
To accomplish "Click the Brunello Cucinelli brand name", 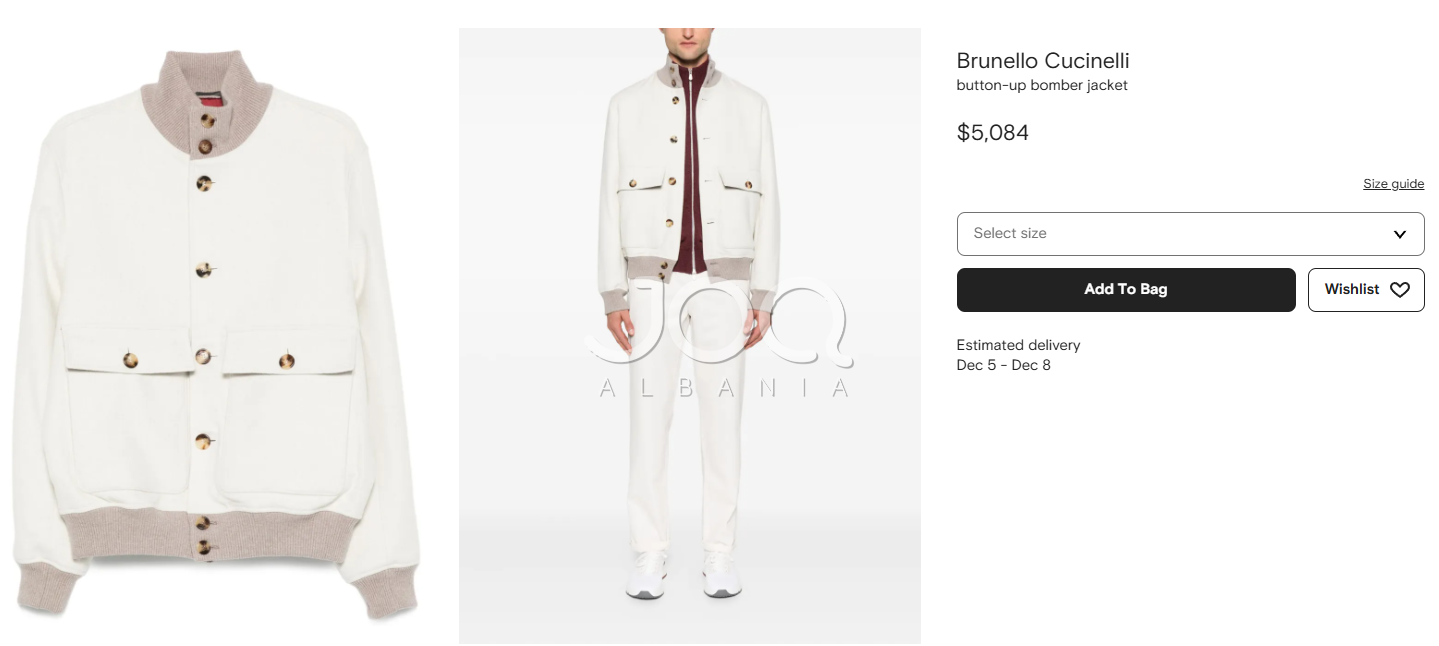I will 1042,61.
